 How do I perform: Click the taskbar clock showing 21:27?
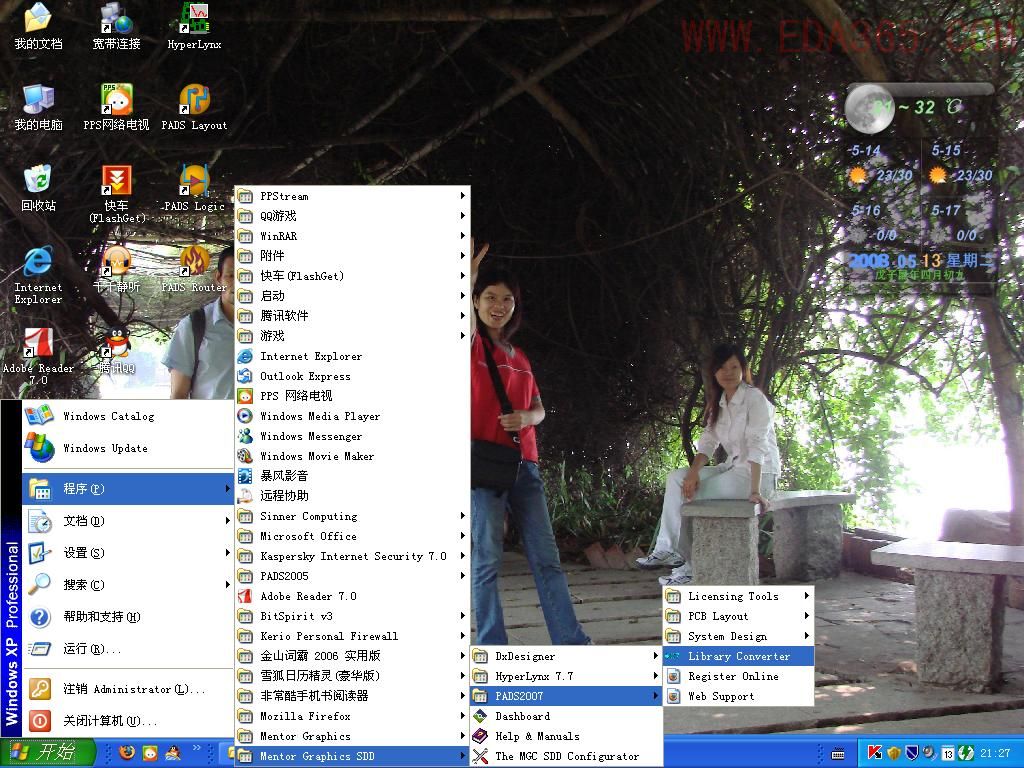[994, 753]
